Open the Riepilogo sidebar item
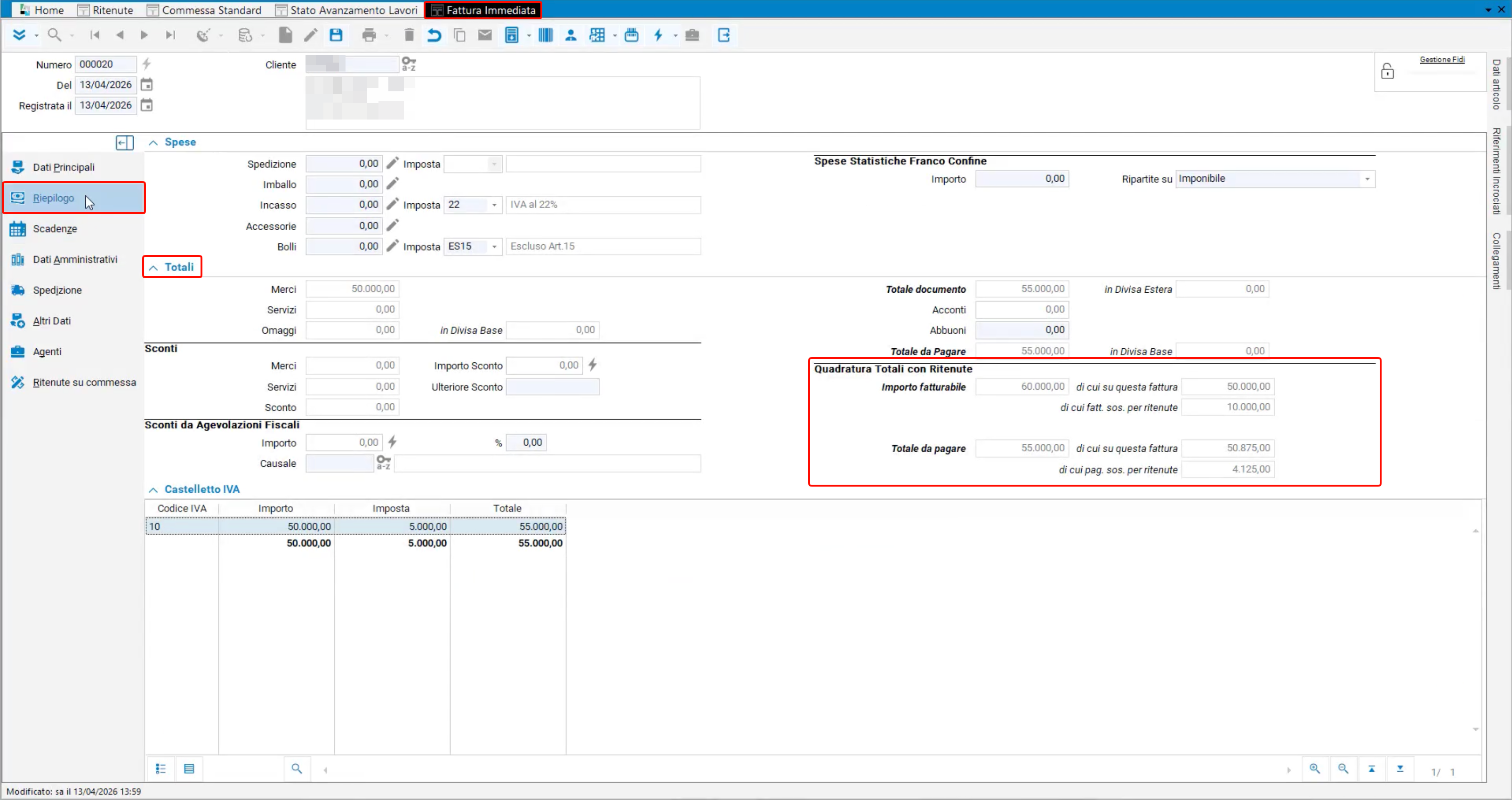 [x=74, y=198]
